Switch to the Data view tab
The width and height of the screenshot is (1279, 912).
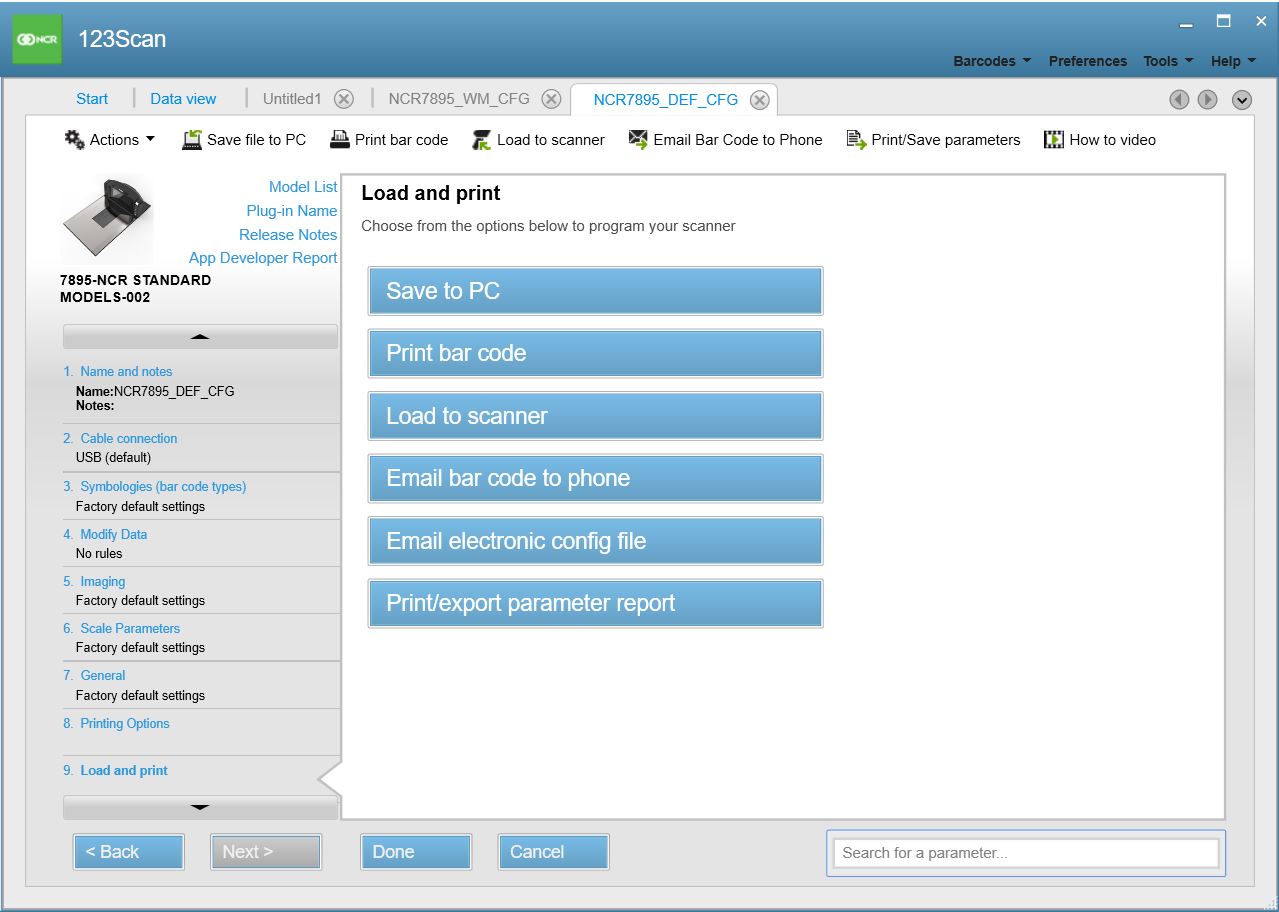[x=183, y=99]
